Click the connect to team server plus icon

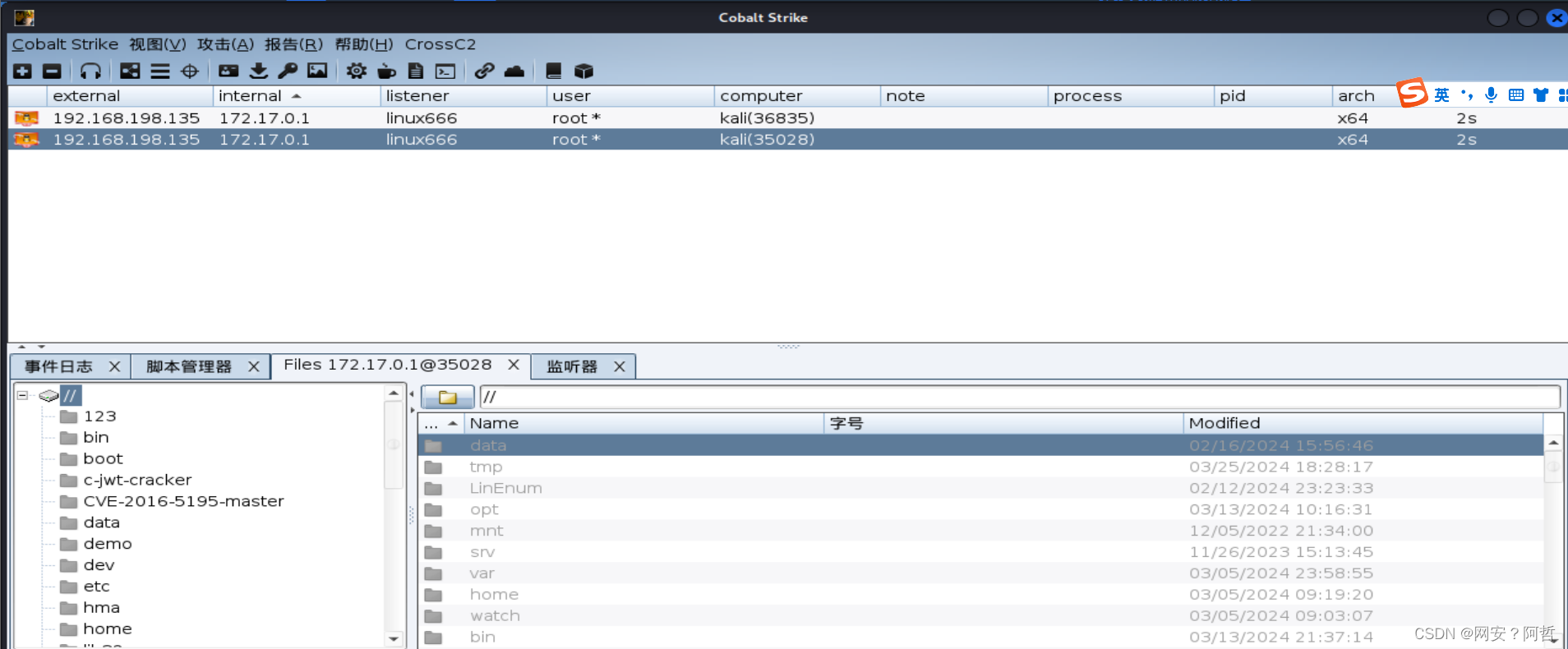pyautogui.click(x=23, y=71)
